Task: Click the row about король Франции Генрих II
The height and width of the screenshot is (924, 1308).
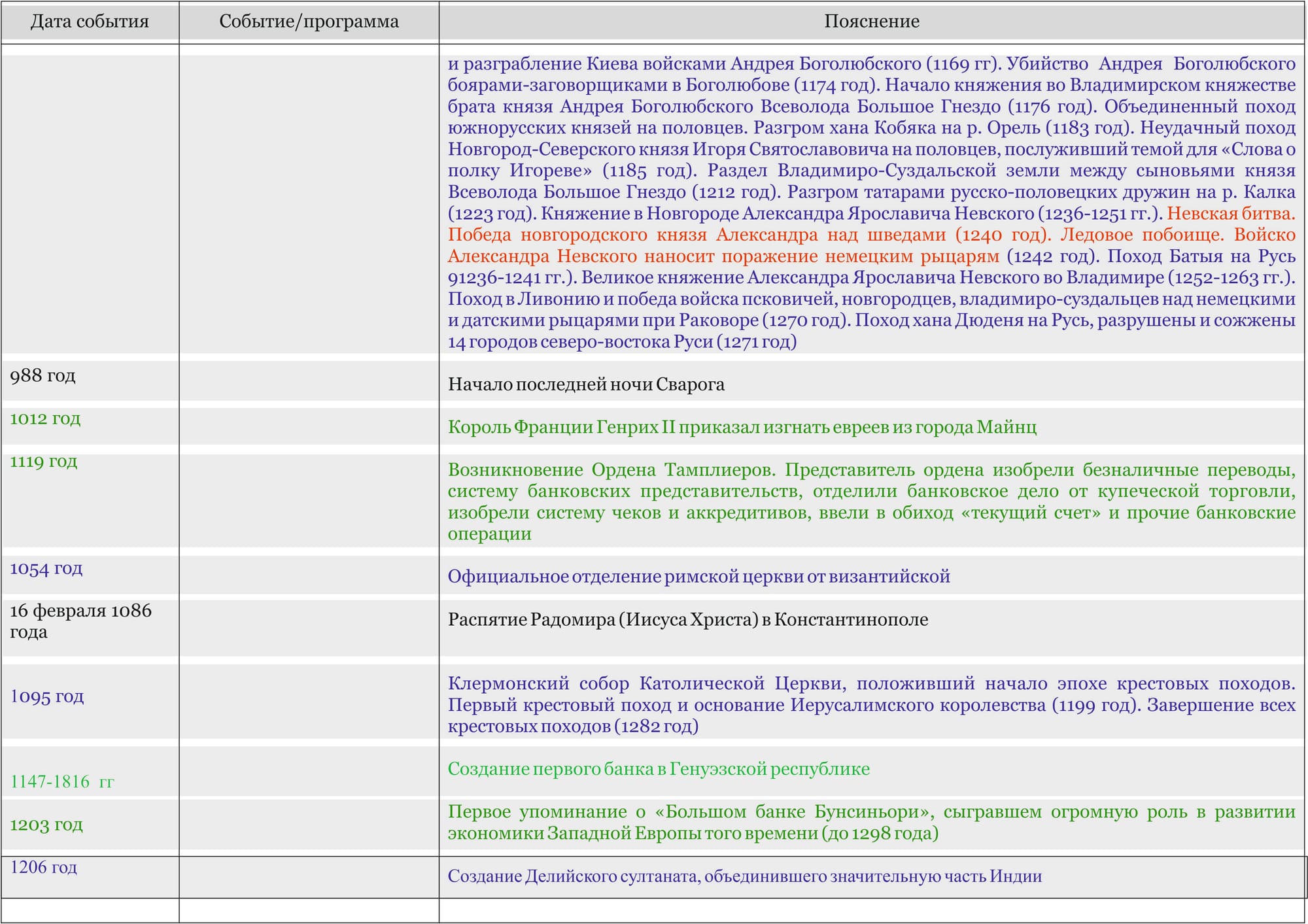Action: coord(742,427)
